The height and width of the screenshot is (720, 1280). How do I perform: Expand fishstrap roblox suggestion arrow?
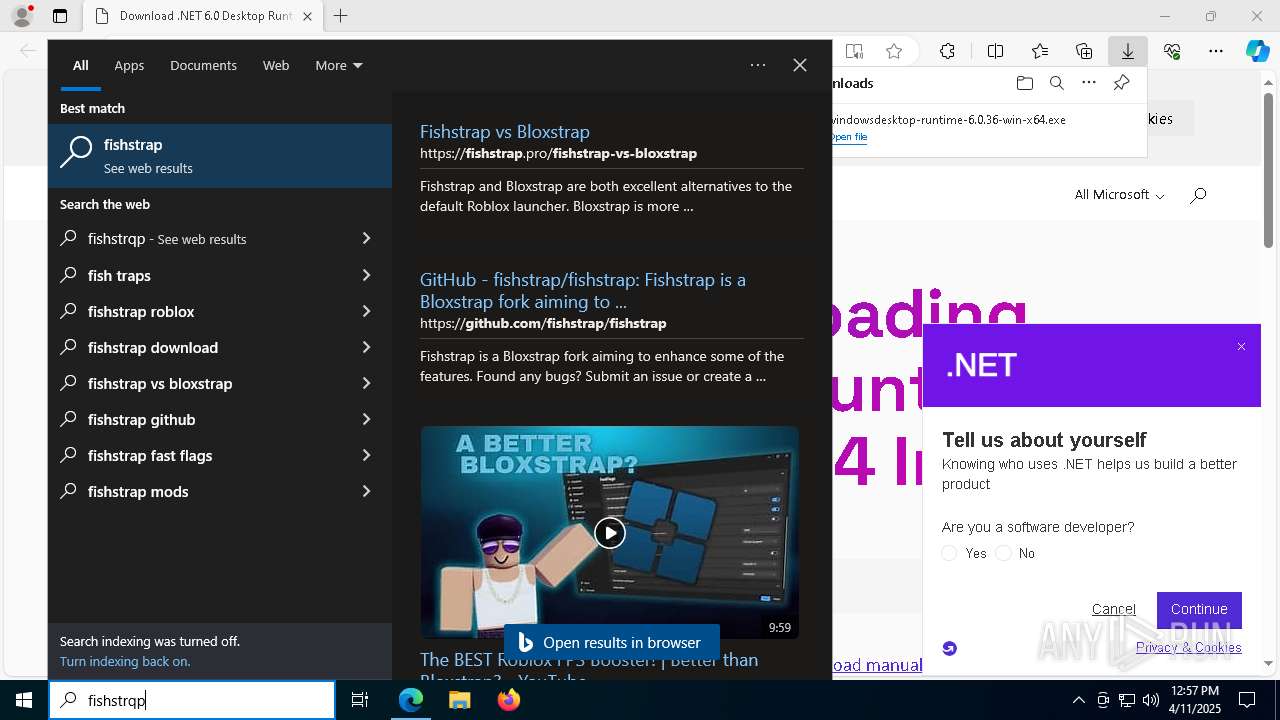366,311
